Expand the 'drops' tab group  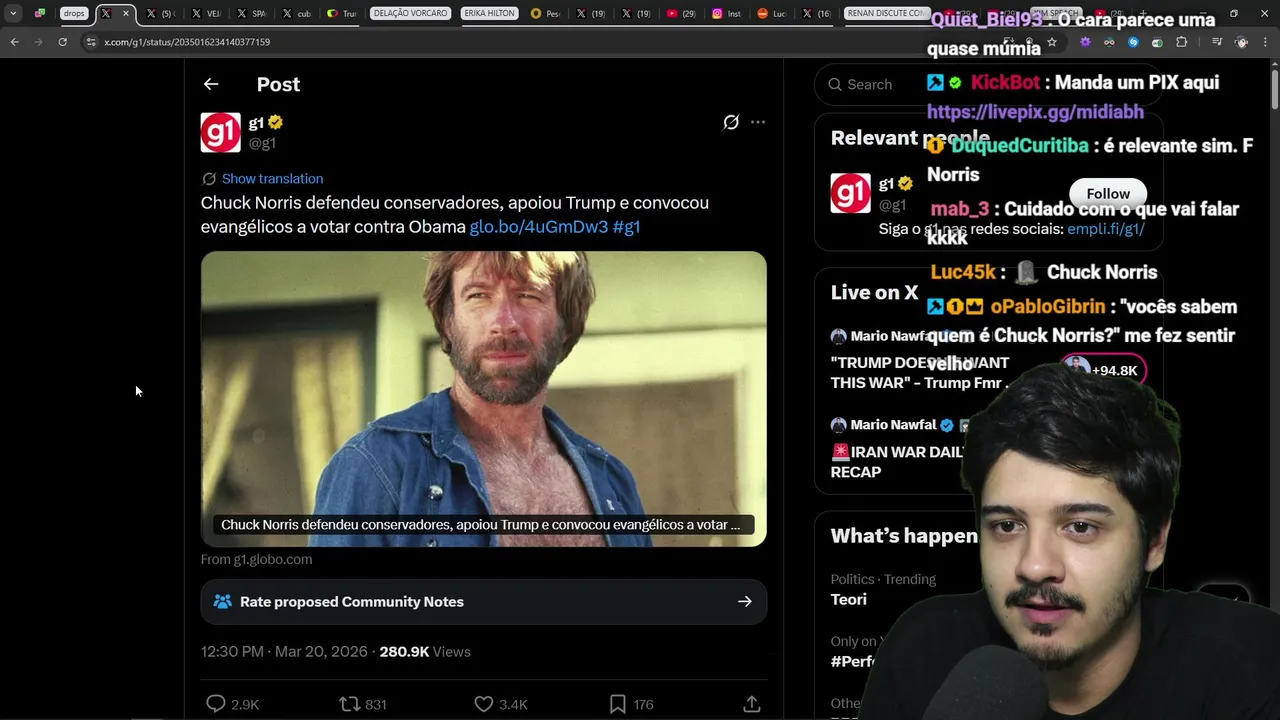click(74, 14)
